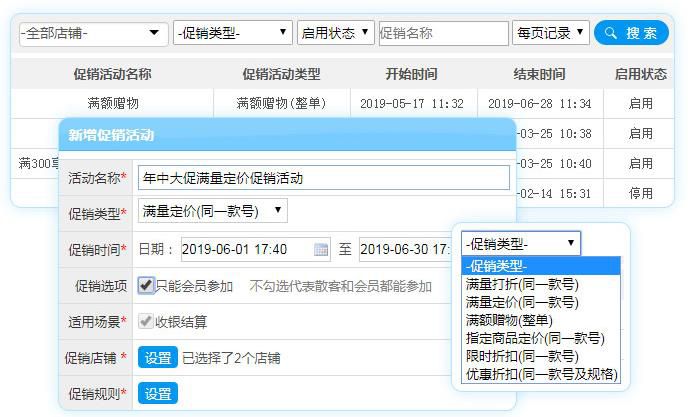
Task: Click end time 2019-06-28 11:34 cell
Action: (540, 104)
